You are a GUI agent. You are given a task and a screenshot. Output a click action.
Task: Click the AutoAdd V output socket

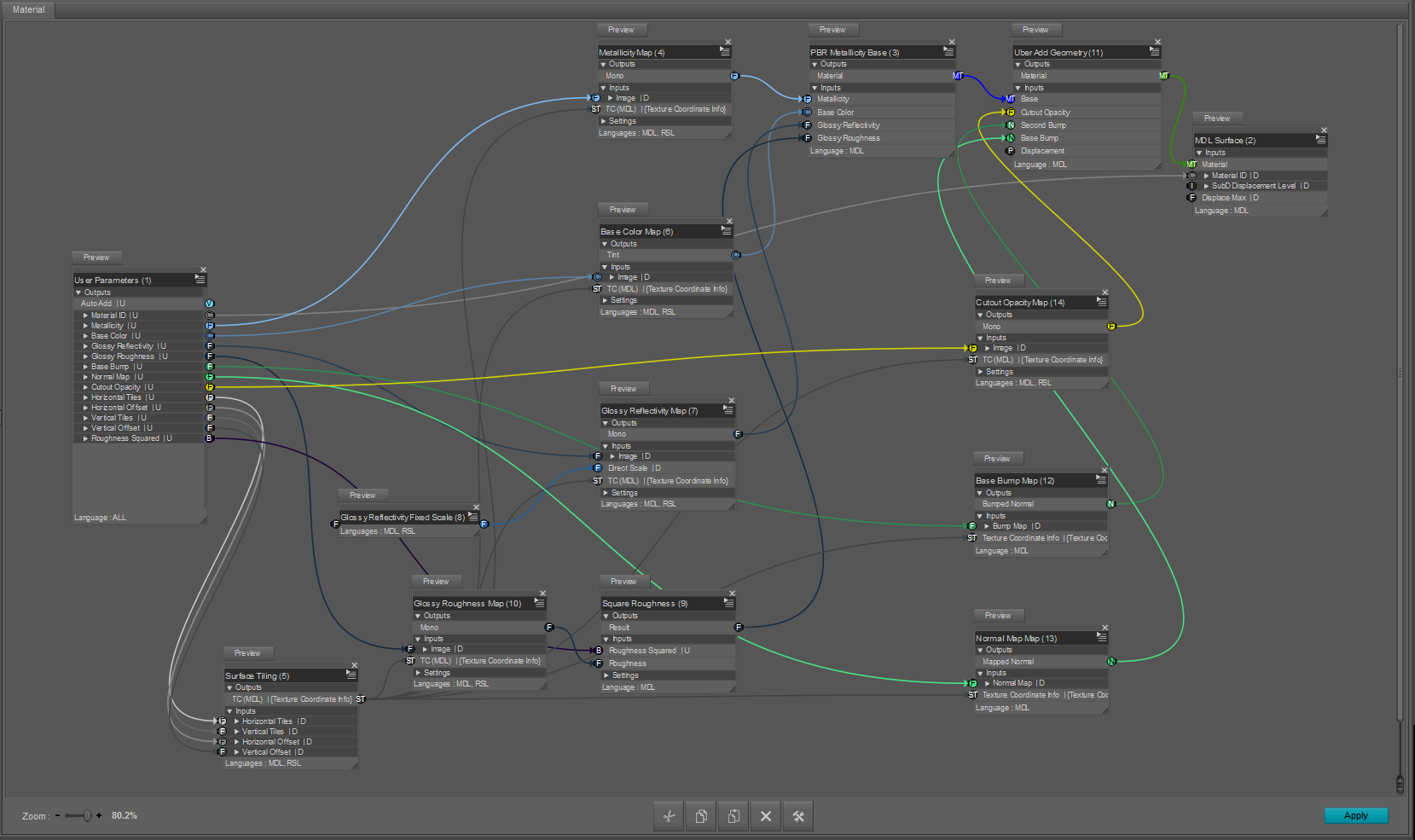210,304
